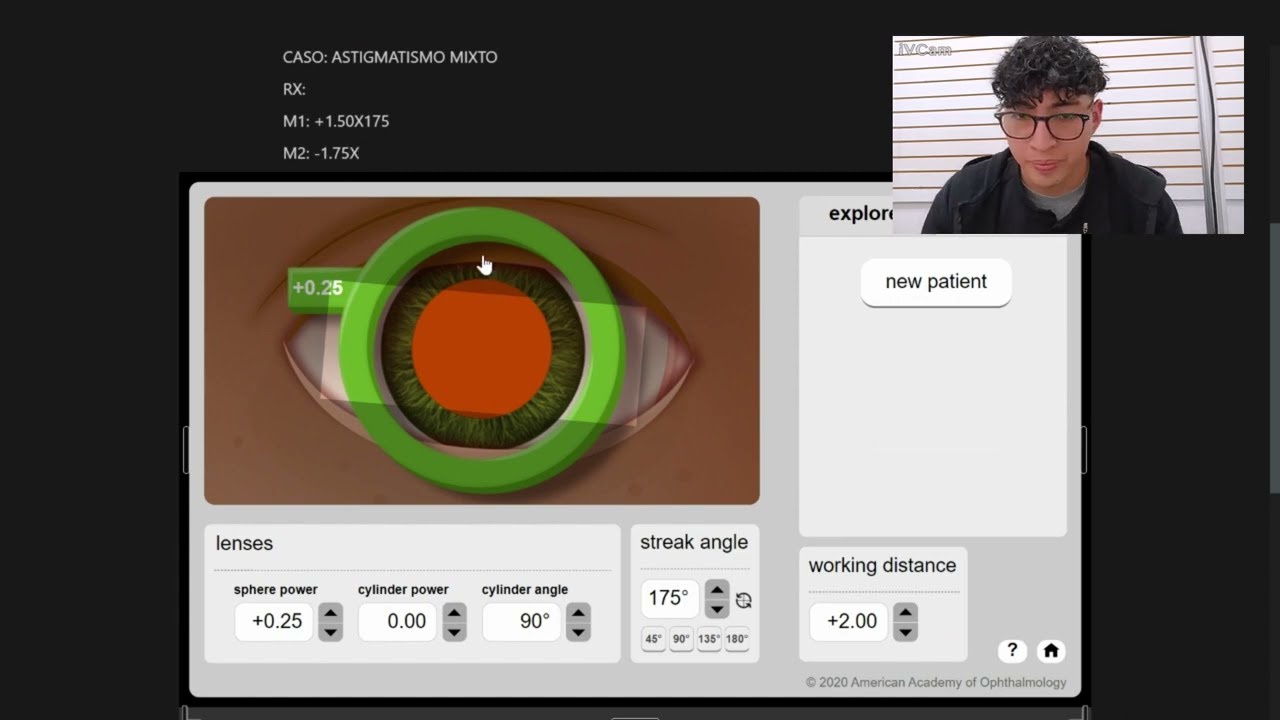Decrease sphere power with down arrow

tap(330, 631)
